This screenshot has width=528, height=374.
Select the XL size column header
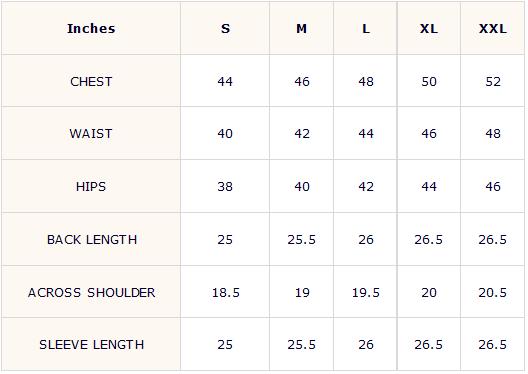(x=429, y=29)
